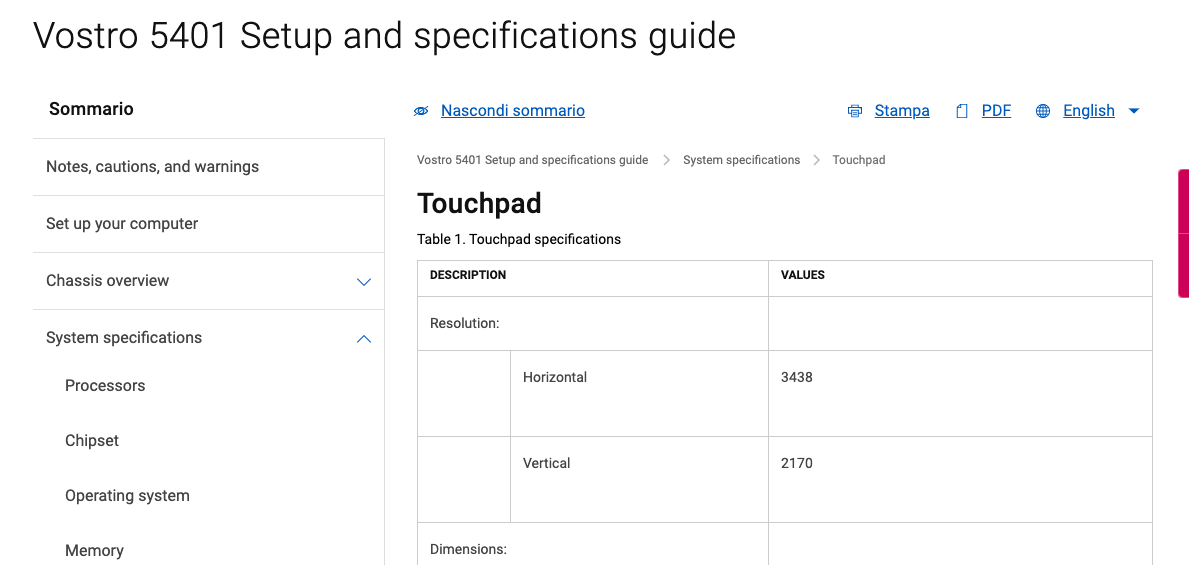Go to Operating system page
The width and height of the screenshot is (1189, 565).
(127, 495)
